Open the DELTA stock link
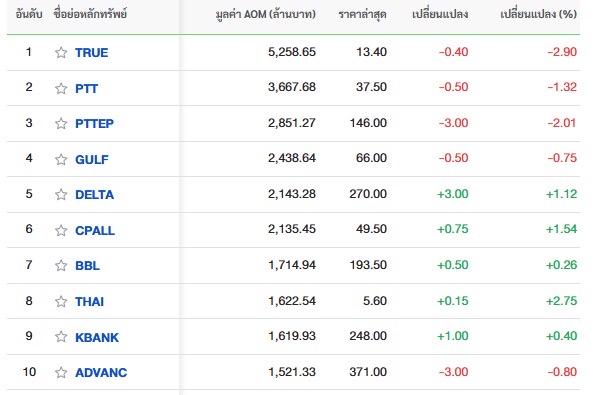Viewport: 595px width, 395px height. (94, 195)
